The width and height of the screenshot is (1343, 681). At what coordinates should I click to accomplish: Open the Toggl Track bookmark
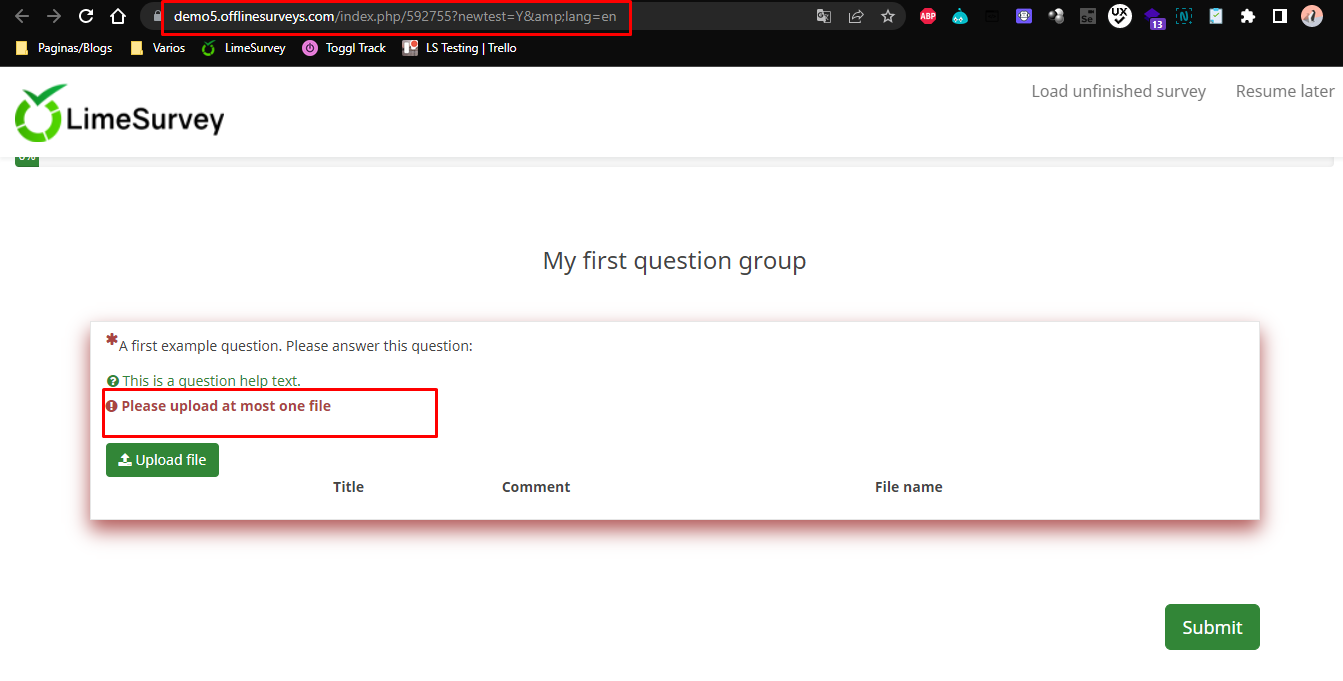[344, 48]
